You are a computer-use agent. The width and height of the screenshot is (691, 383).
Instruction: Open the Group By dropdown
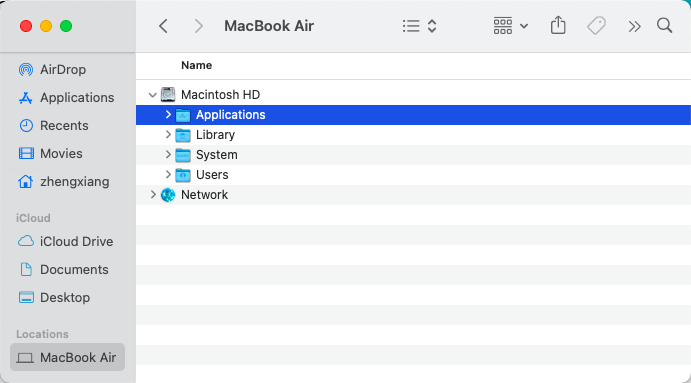click(x=511, y=26)
